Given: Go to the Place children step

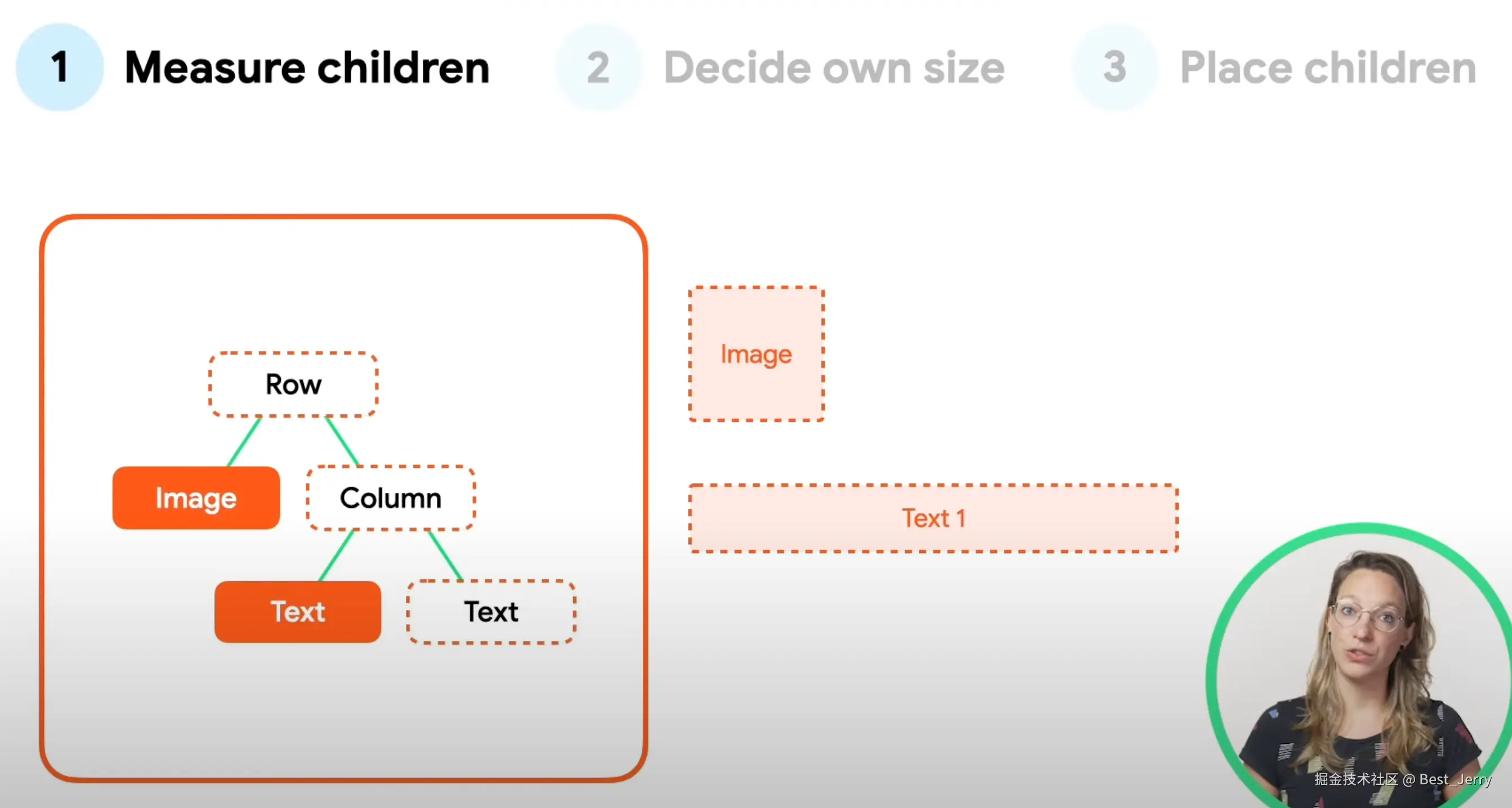Looking at the screenshot, I should click(1328, 68).
